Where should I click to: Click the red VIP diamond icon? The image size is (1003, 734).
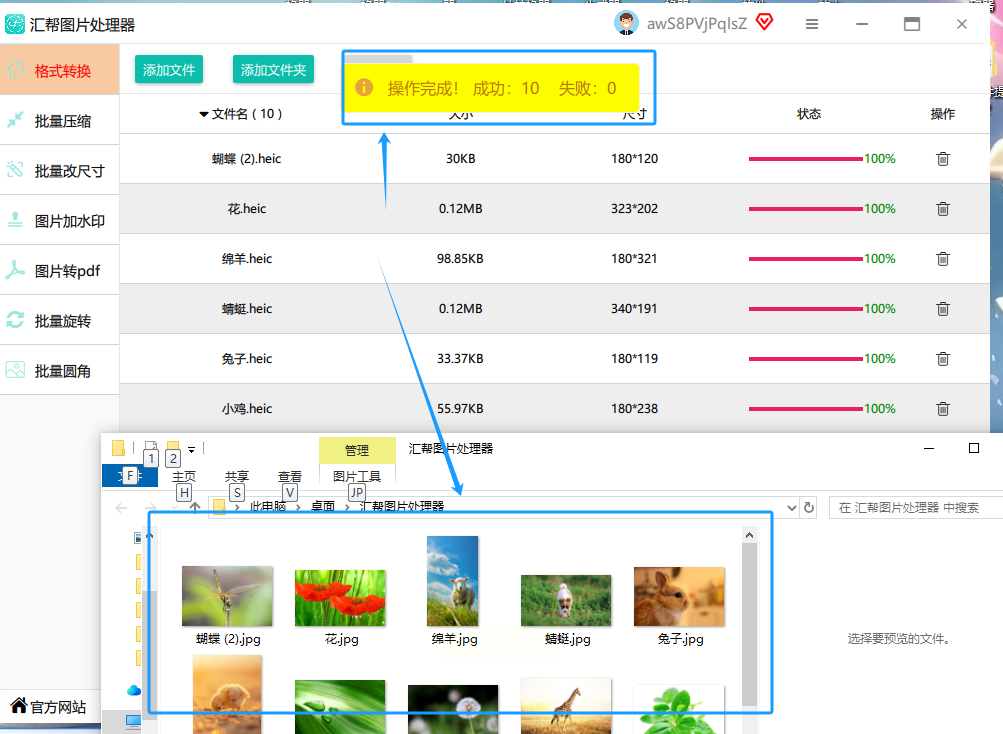coord(764,22)
